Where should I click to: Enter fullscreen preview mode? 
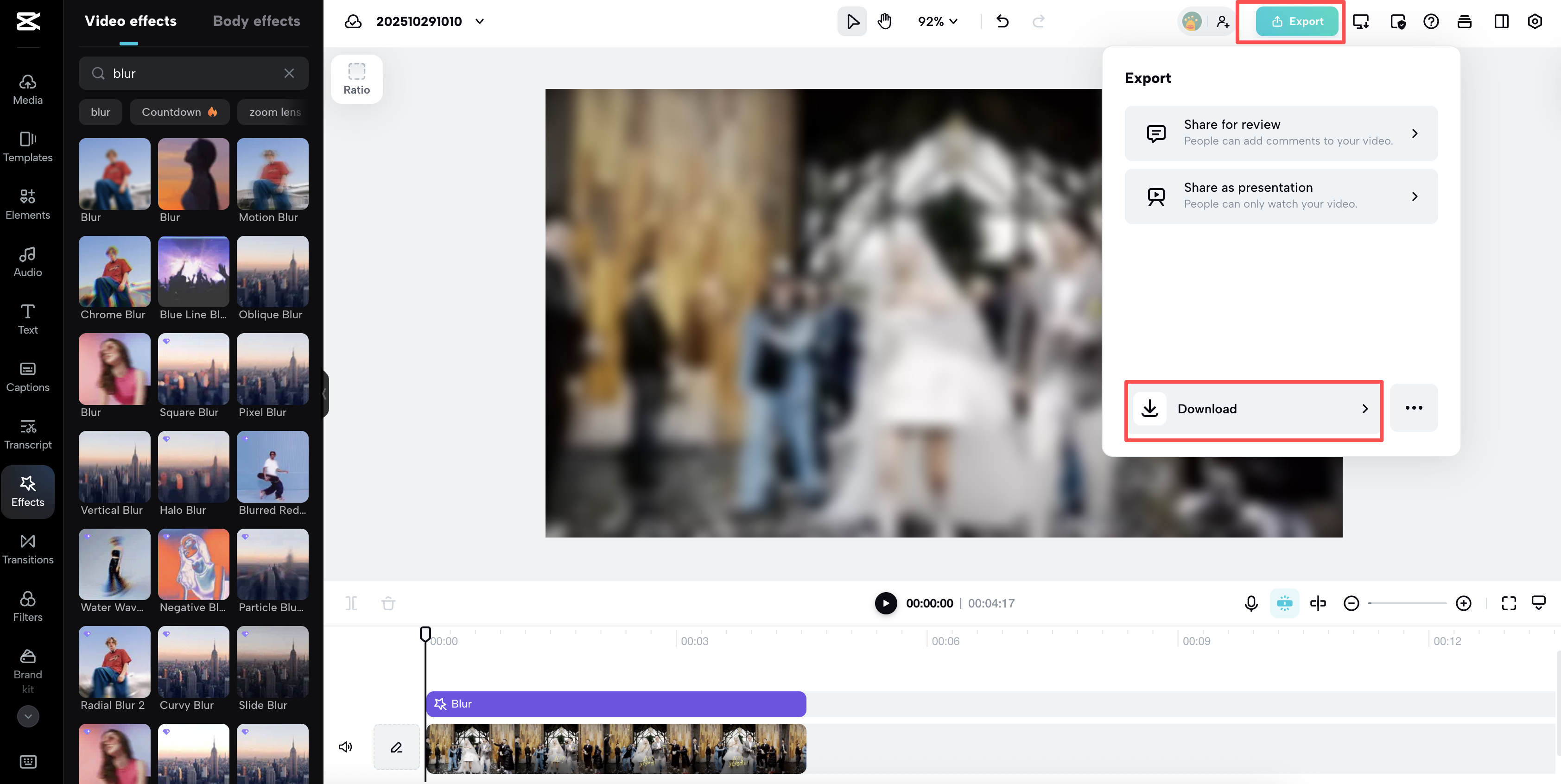tap(1509, 603)
